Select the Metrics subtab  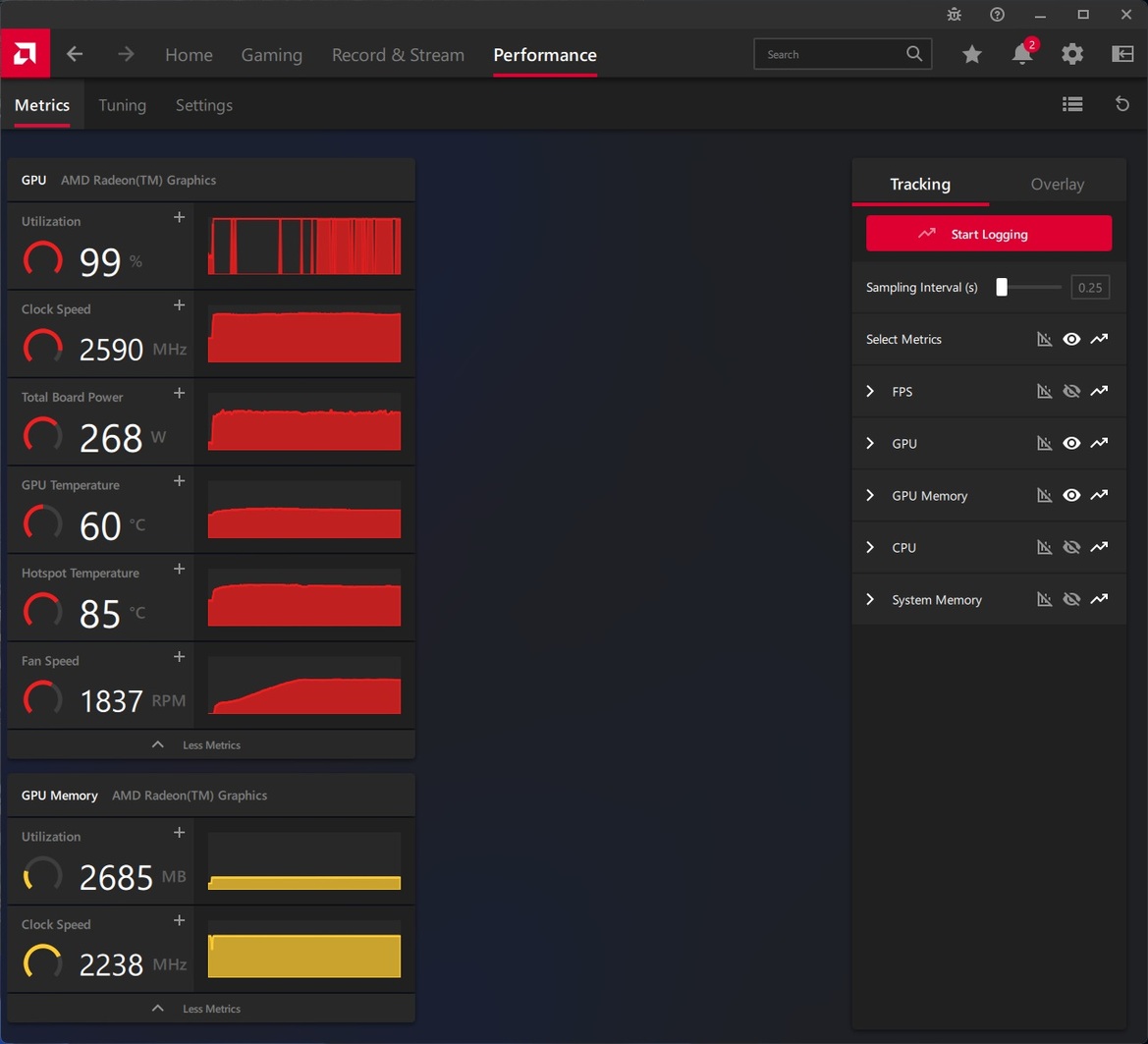click(x=41, y=105)
